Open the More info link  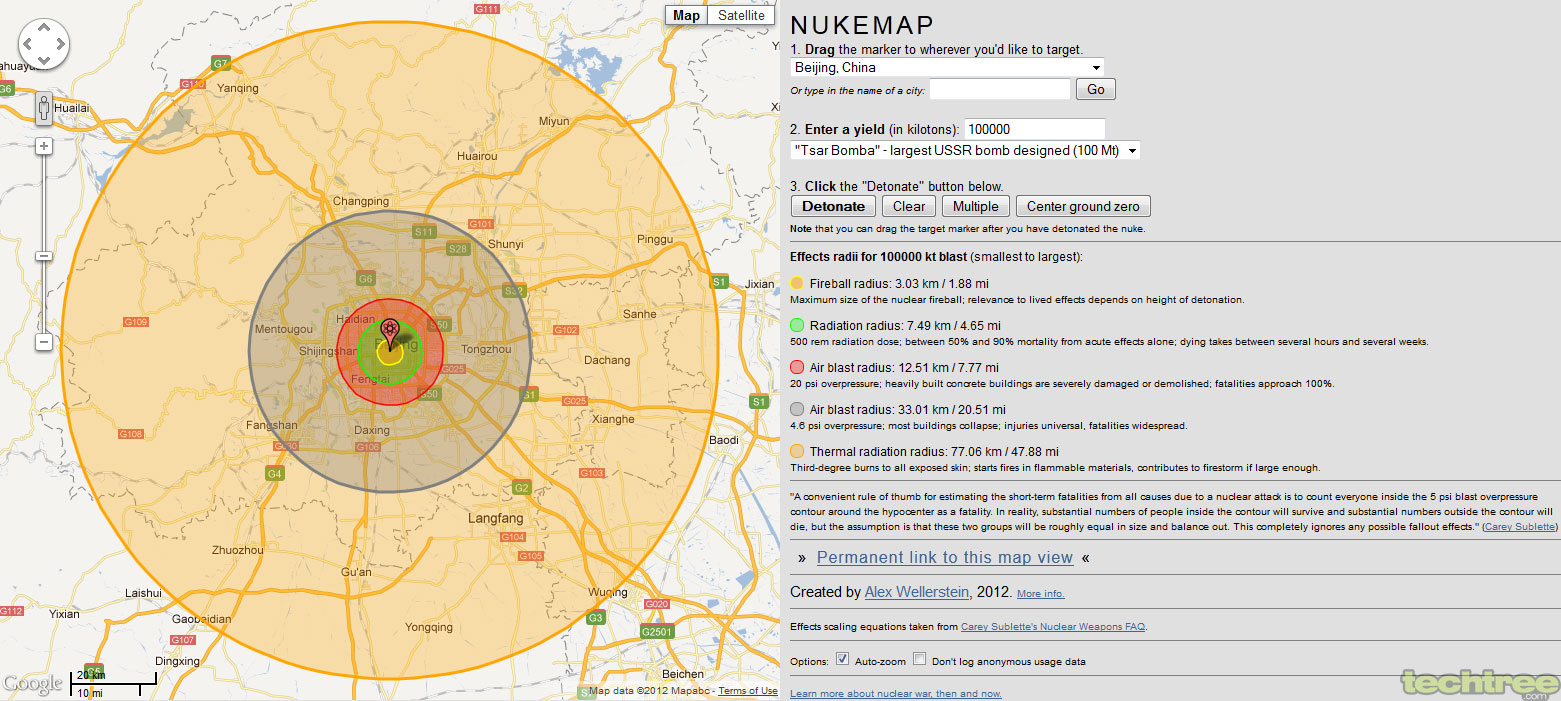tap(1040, 594)
